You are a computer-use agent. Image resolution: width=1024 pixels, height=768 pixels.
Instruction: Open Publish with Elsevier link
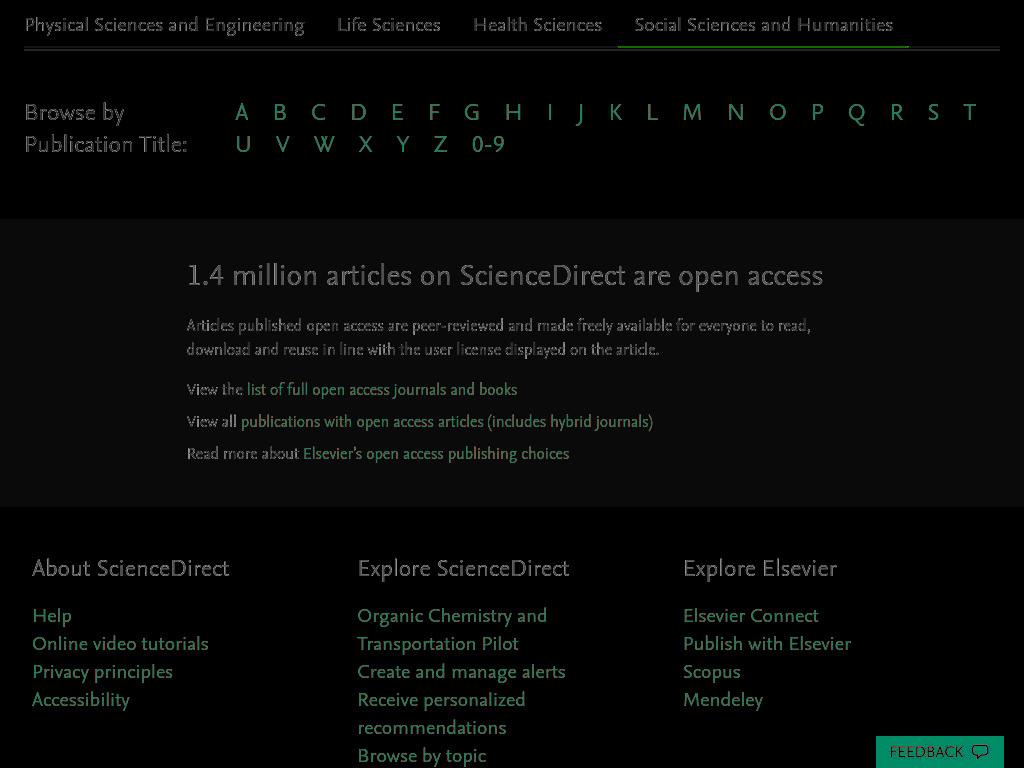[x=767, y=644]
